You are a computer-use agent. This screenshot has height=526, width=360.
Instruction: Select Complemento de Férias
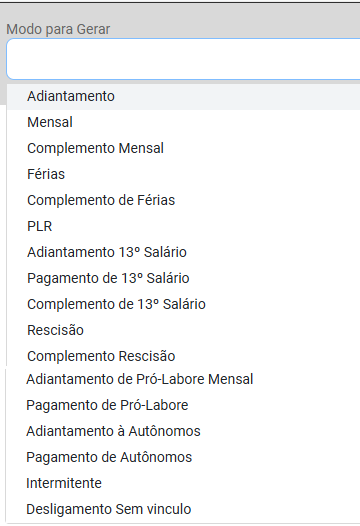click(184, 200)
